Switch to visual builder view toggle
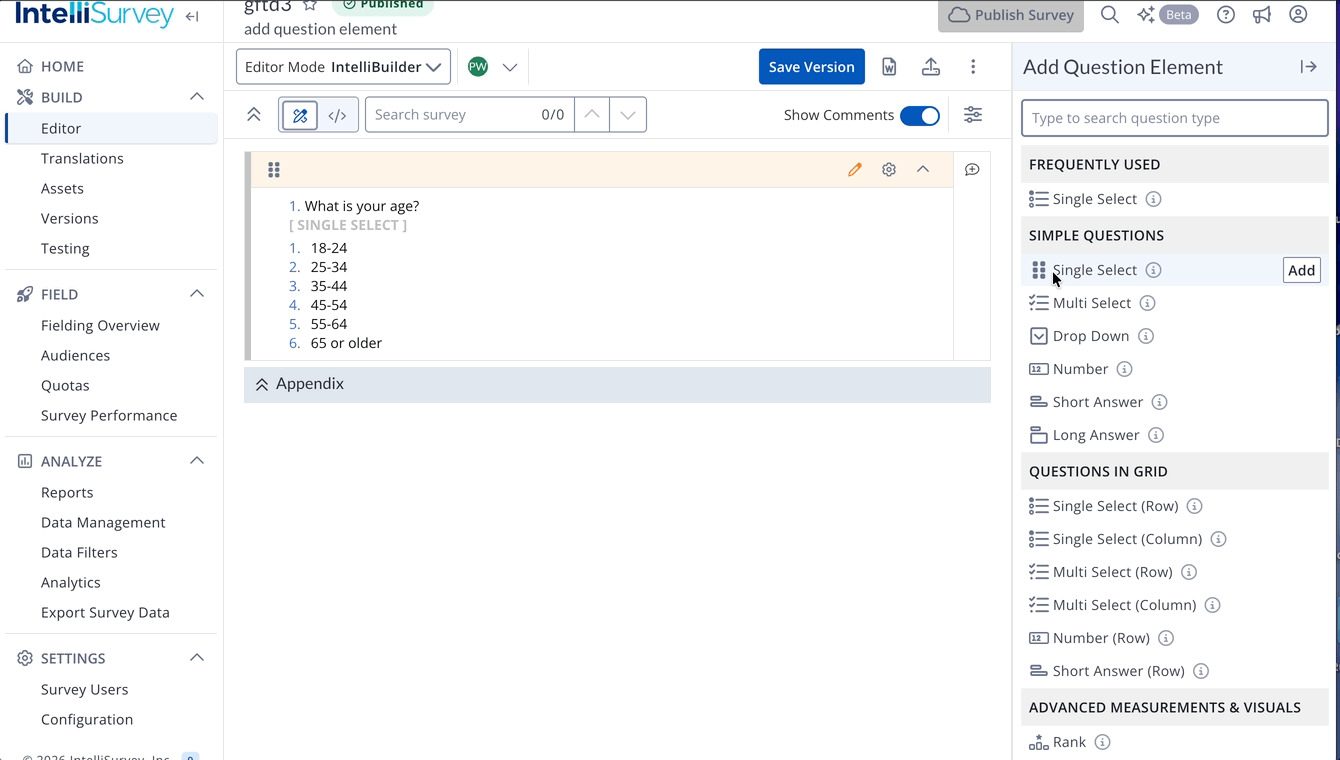The image size is (1340, 760). (x=299, y=115)
